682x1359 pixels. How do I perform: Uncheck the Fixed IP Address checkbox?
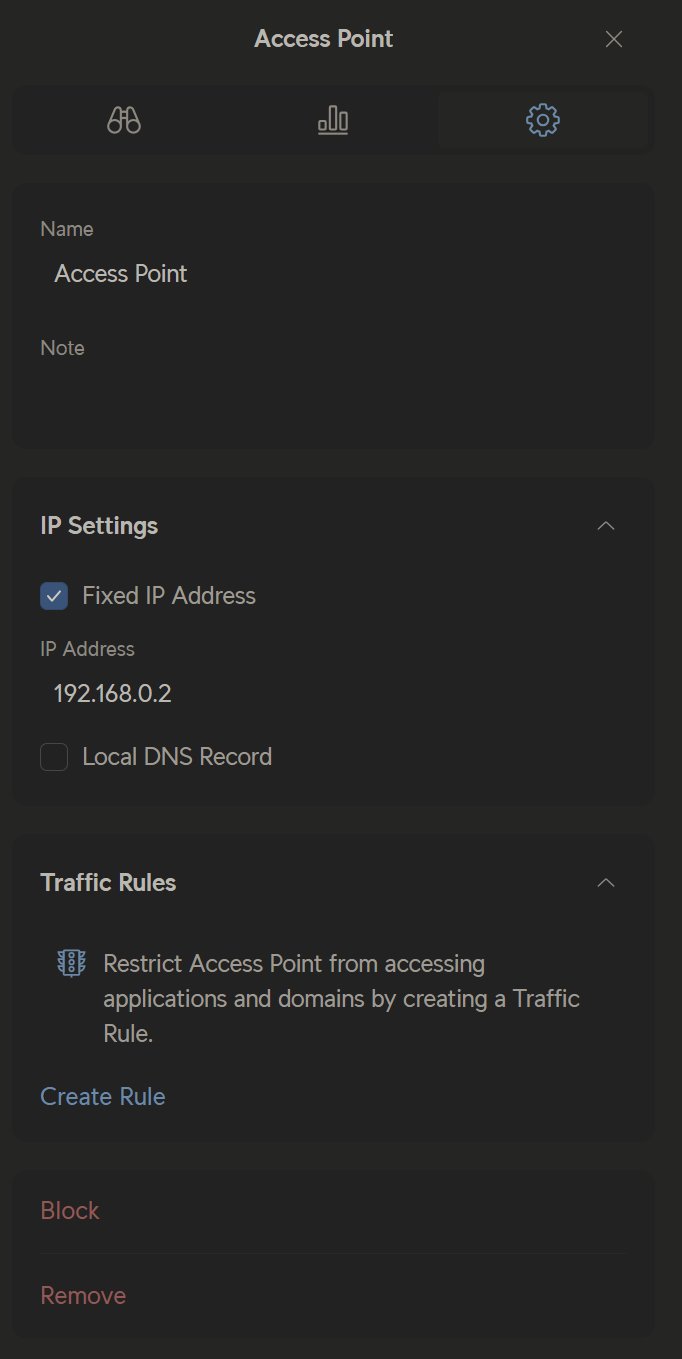[x=54, y=596]
